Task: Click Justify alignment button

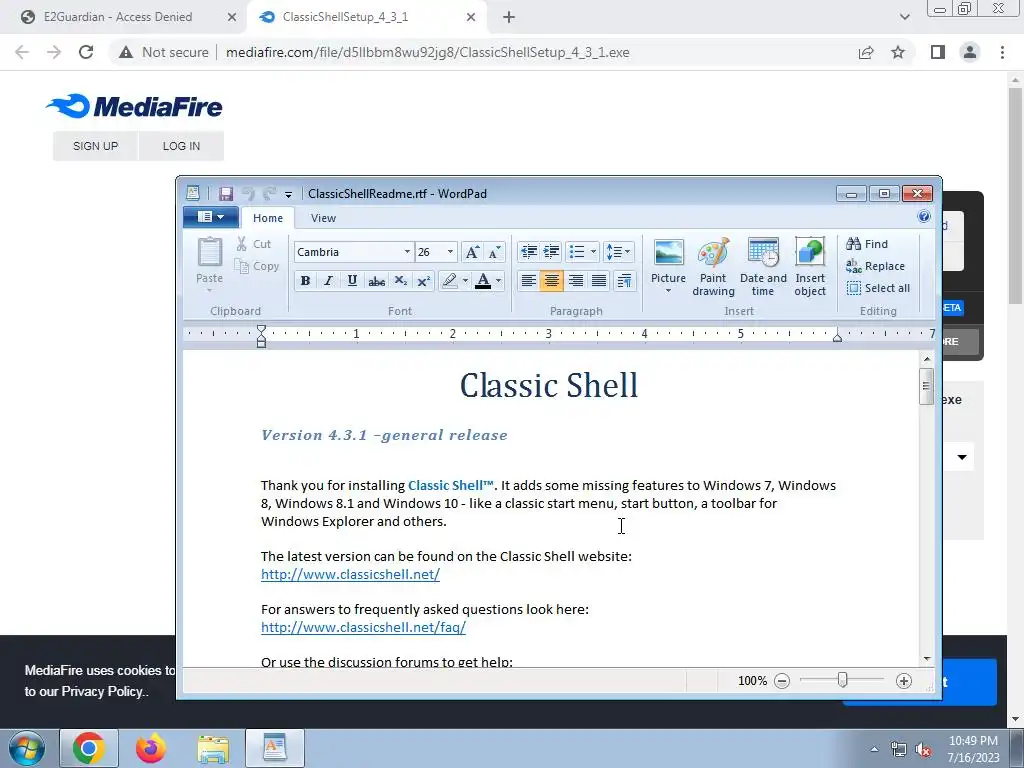Action: 599,281
